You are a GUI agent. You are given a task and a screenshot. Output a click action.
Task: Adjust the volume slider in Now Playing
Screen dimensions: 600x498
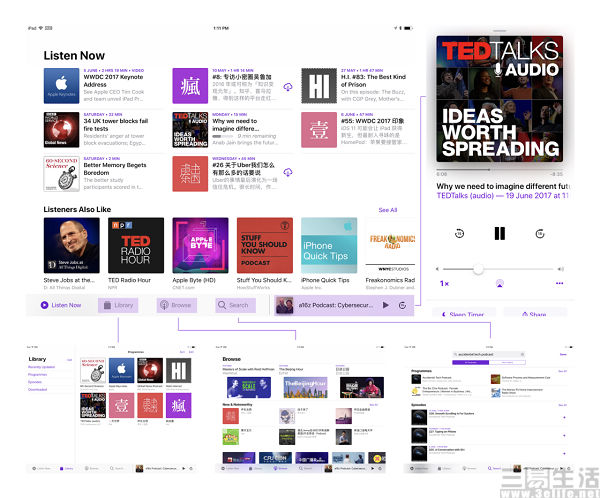coord(499,269)
